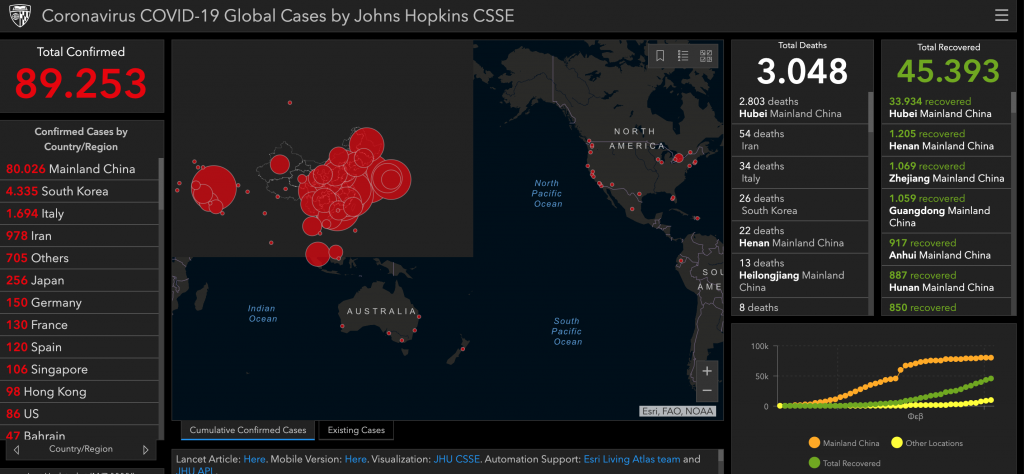Open the basemap gallery grid icon

[x=706, y=56]
